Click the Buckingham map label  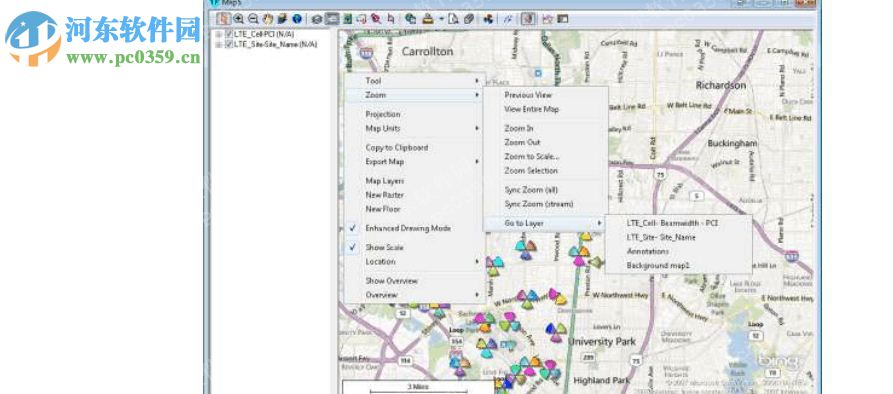(732, 143)
